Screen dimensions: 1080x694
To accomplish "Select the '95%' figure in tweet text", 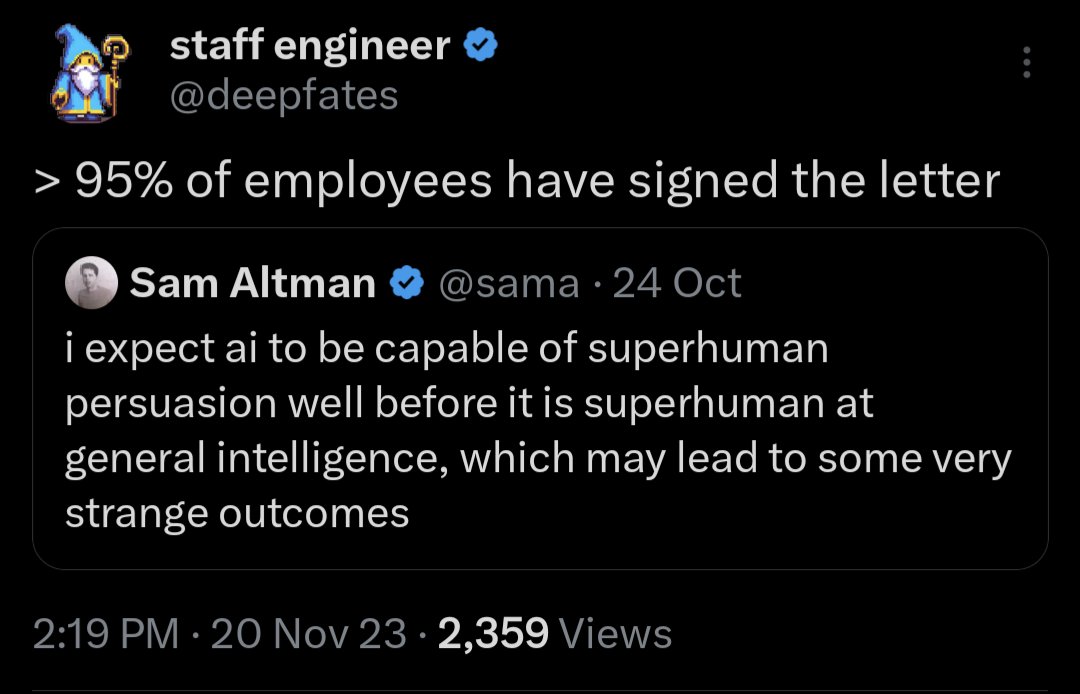I will (124, 182).
